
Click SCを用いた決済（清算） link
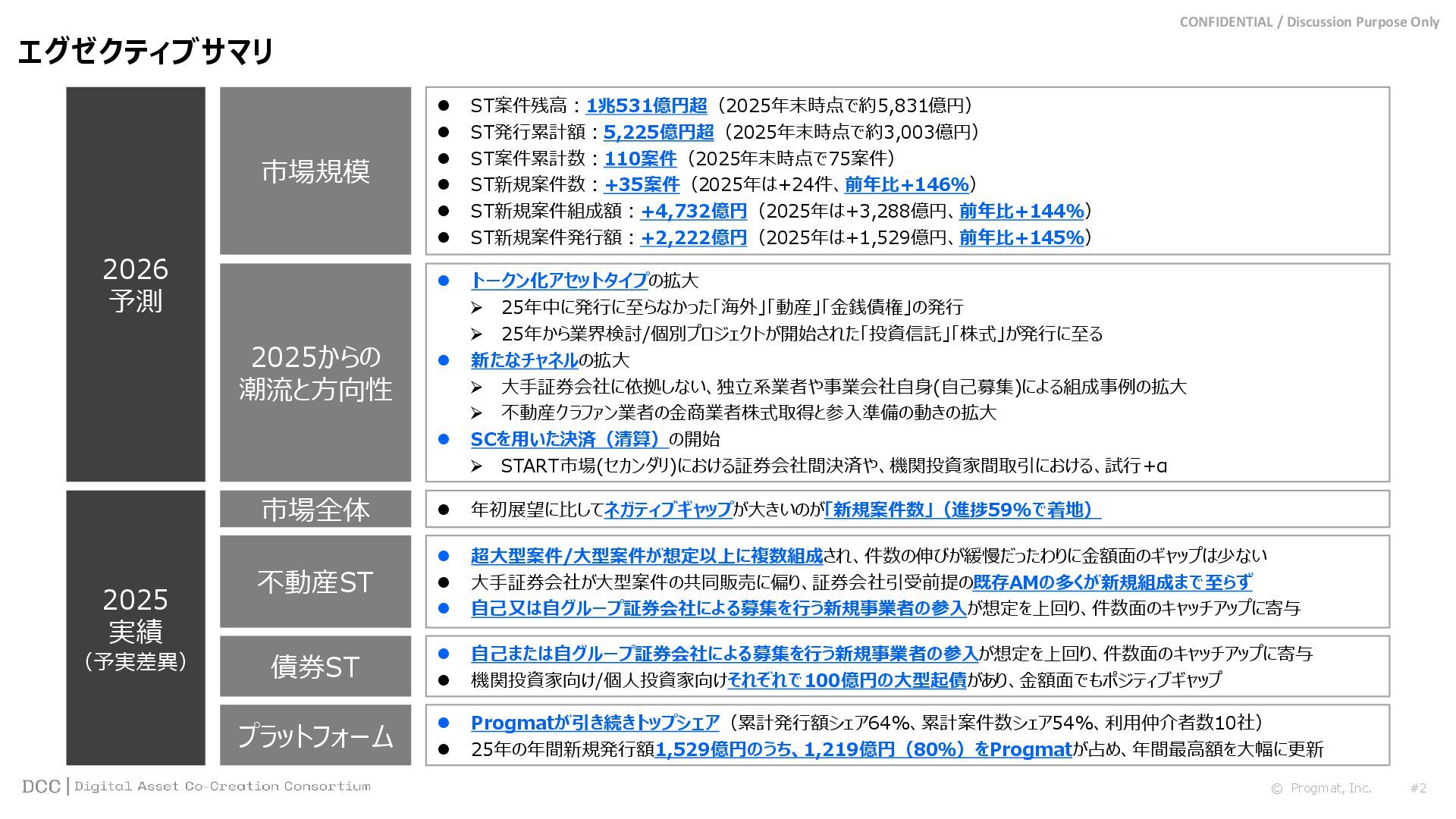(x=569, y=439)
